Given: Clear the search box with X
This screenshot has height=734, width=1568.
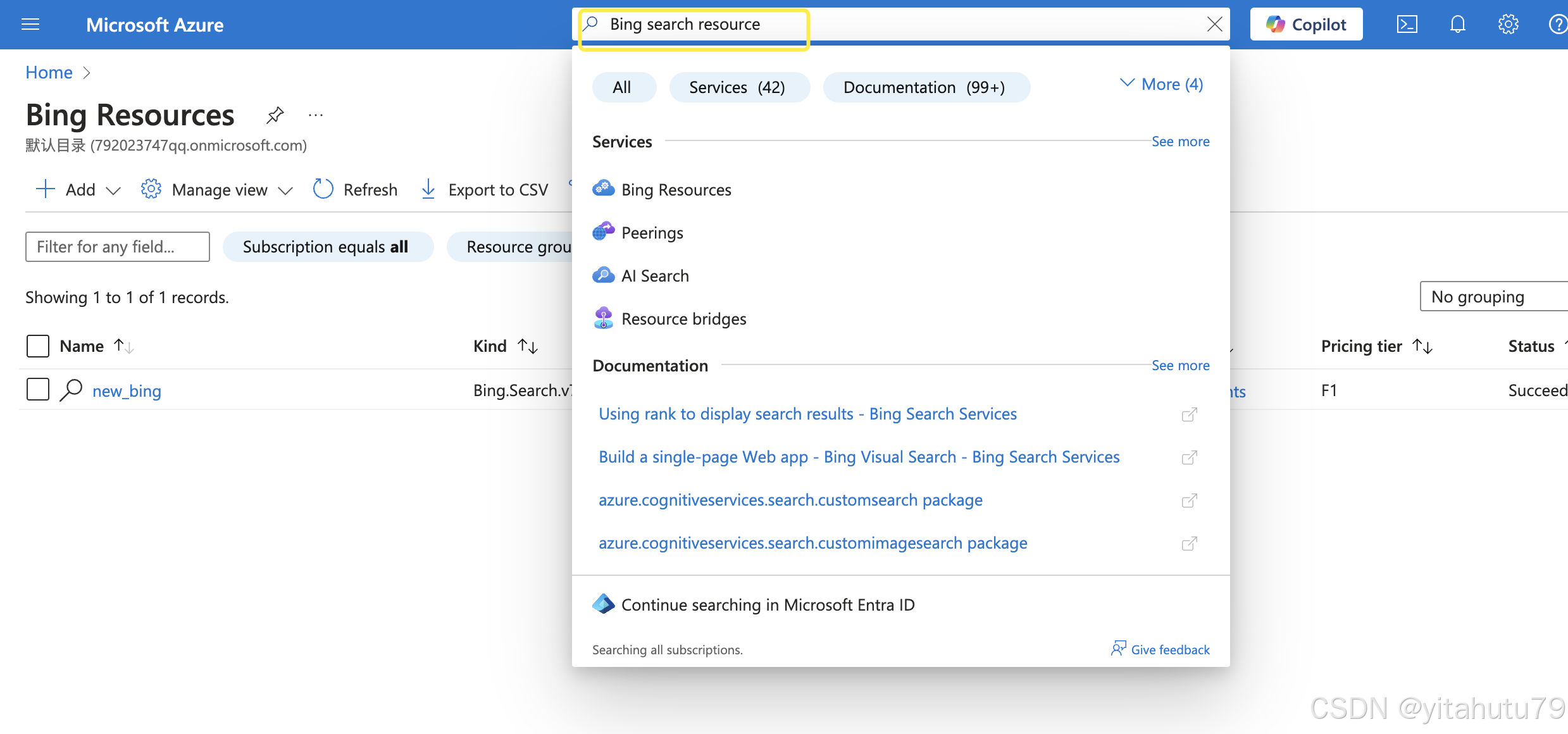Looking at the screenshot, I should coord(1214,25).
